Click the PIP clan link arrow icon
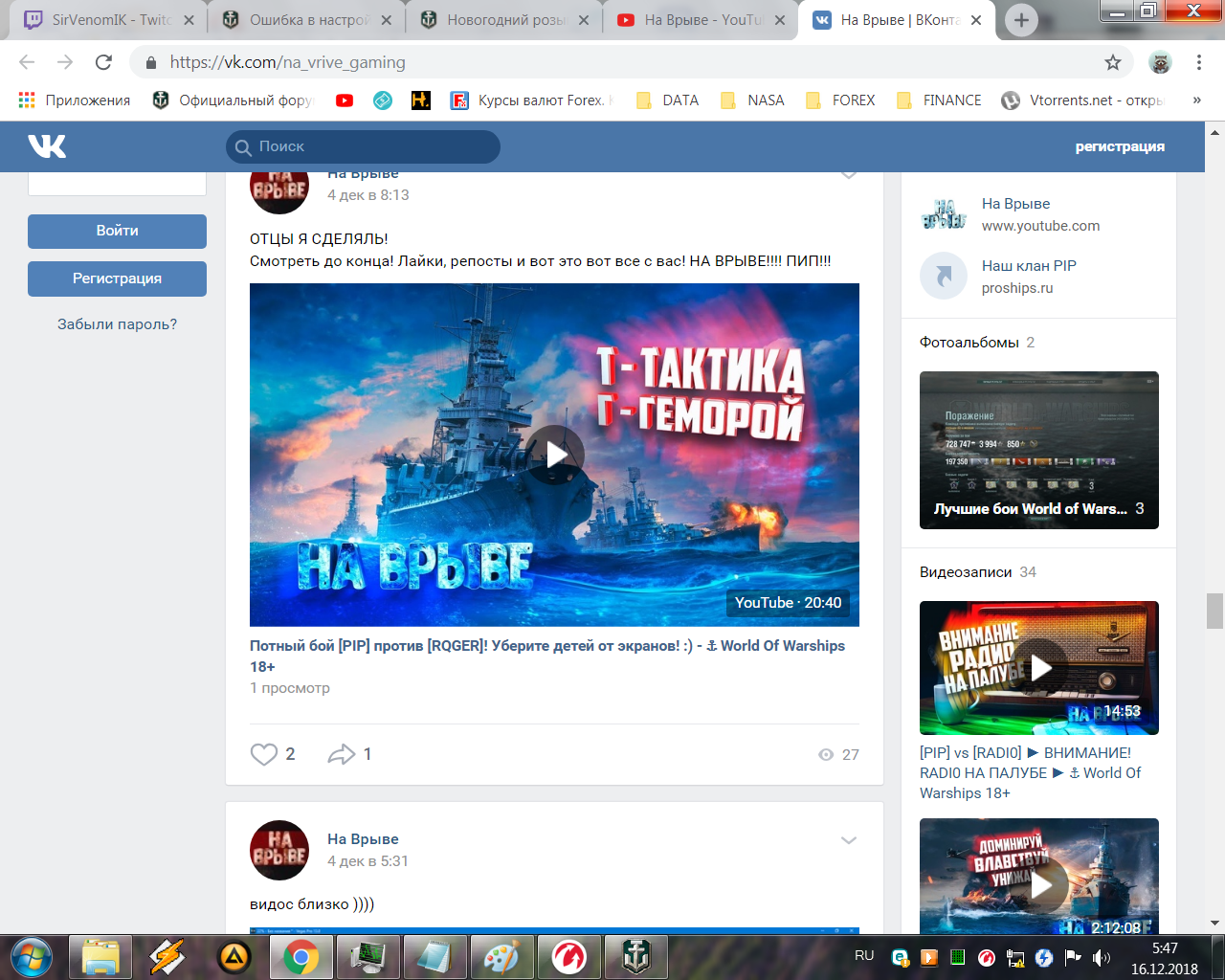The height and width of the screenshot is (980, 1225). [x=944, y=276]
